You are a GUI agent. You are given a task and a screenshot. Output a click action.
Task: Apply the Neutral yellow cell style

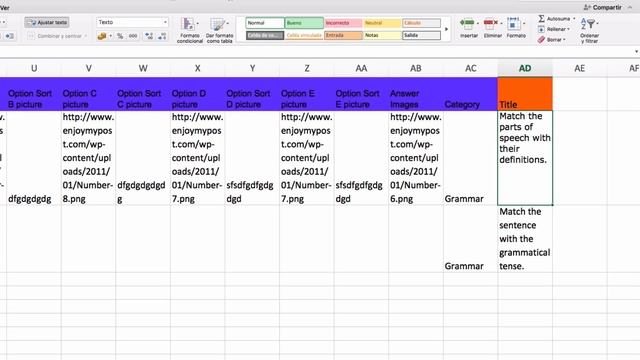point(382,23)
